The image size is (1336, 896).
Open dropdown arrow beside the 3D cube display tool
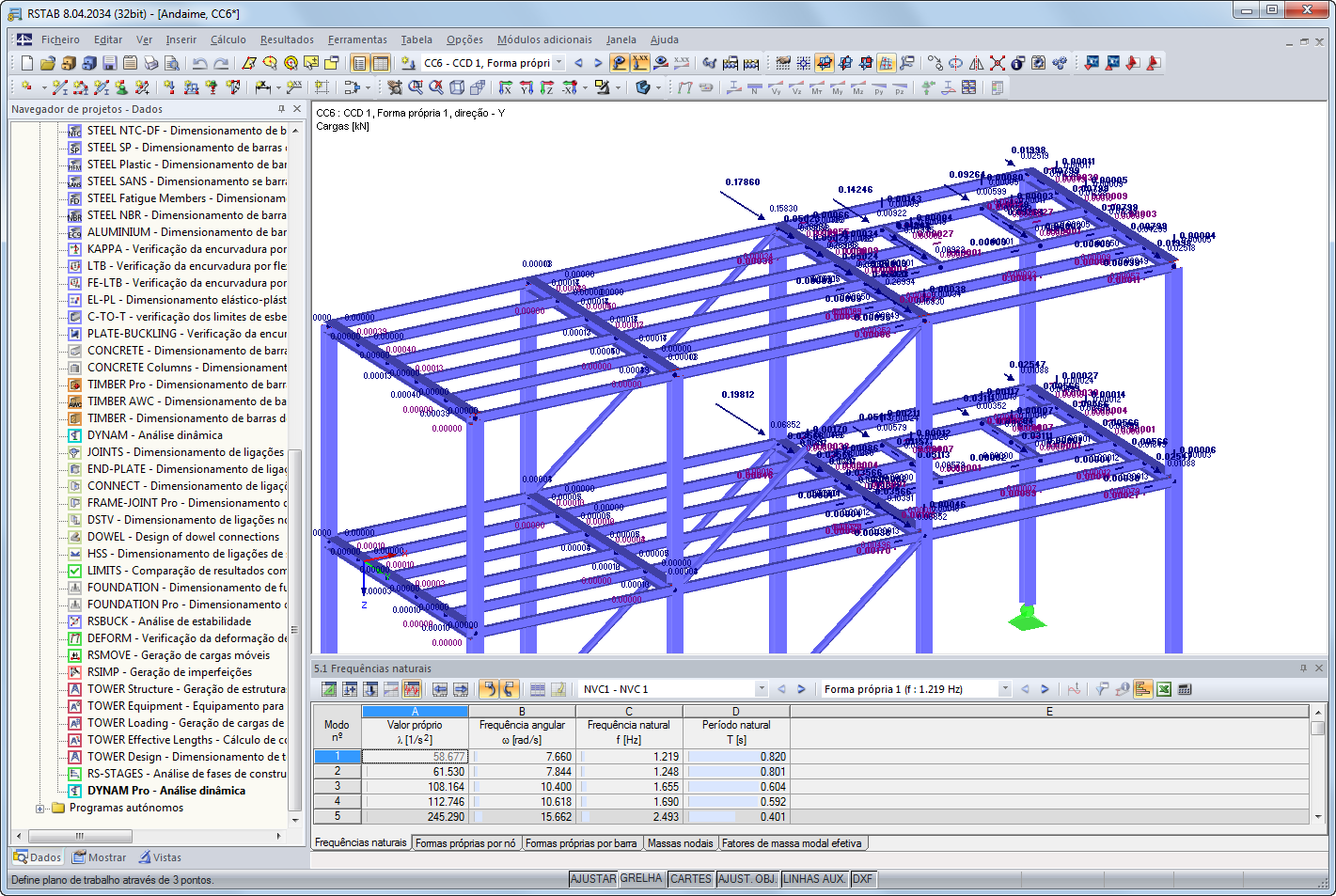tap(658, 87)
